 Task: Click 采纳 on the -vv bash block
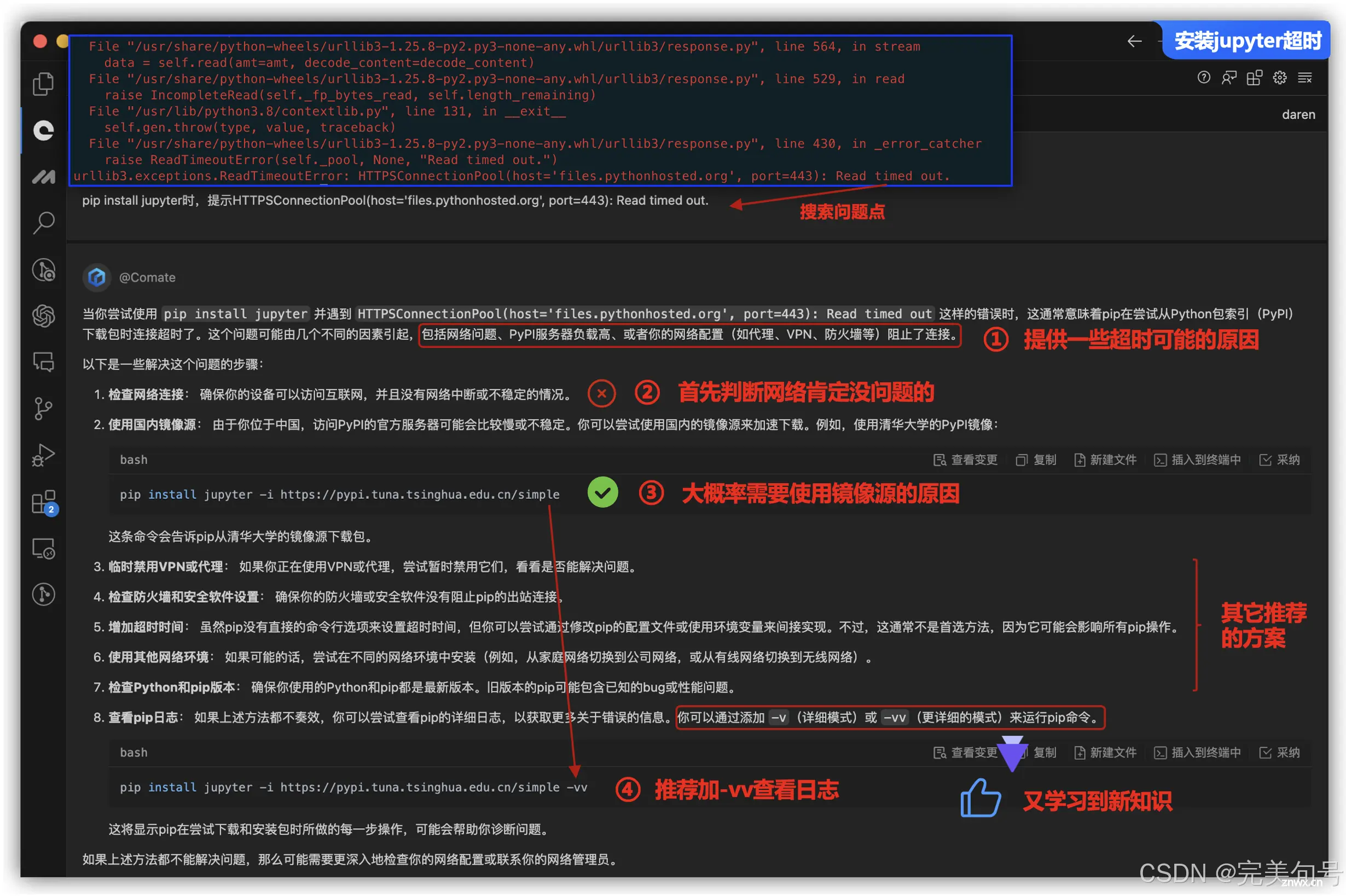click(x=1279, y=753)
